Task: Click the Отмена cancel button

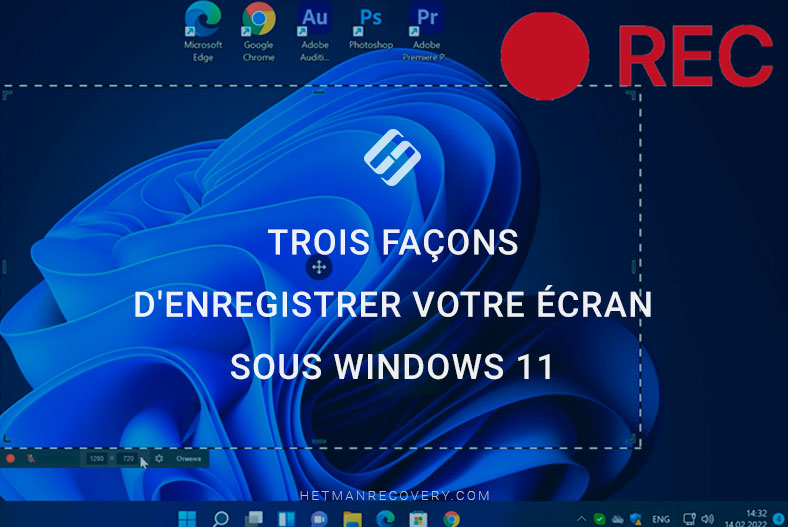Action: click(188, 458)
